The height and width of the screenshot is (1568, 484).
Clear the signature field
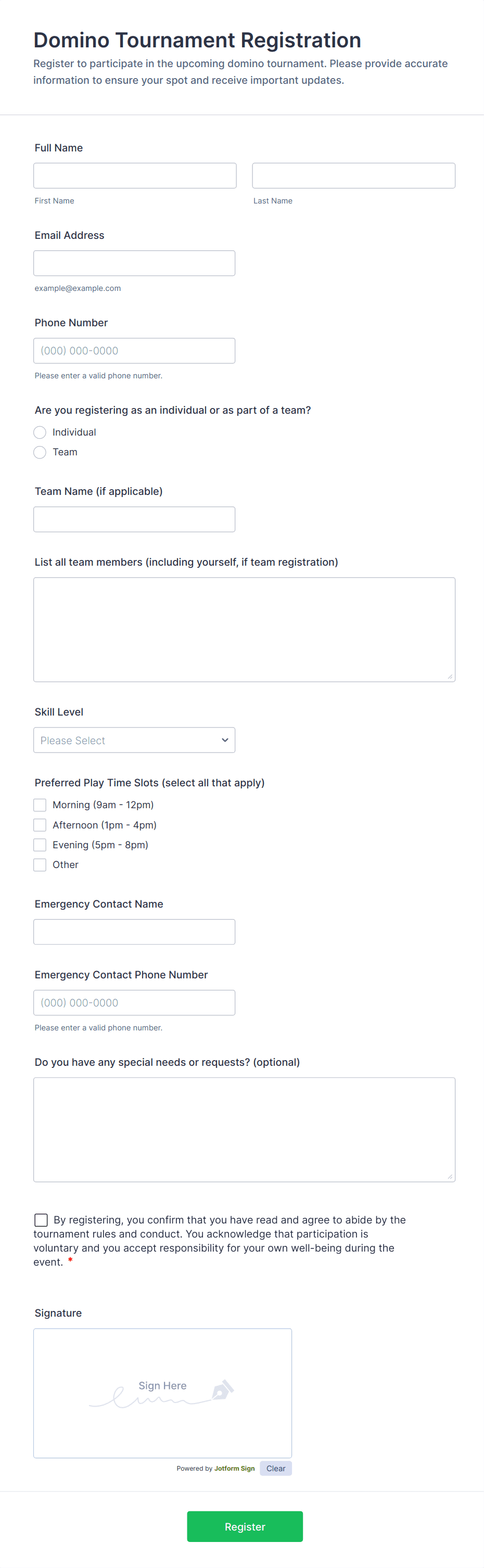tap(275, 1468)
